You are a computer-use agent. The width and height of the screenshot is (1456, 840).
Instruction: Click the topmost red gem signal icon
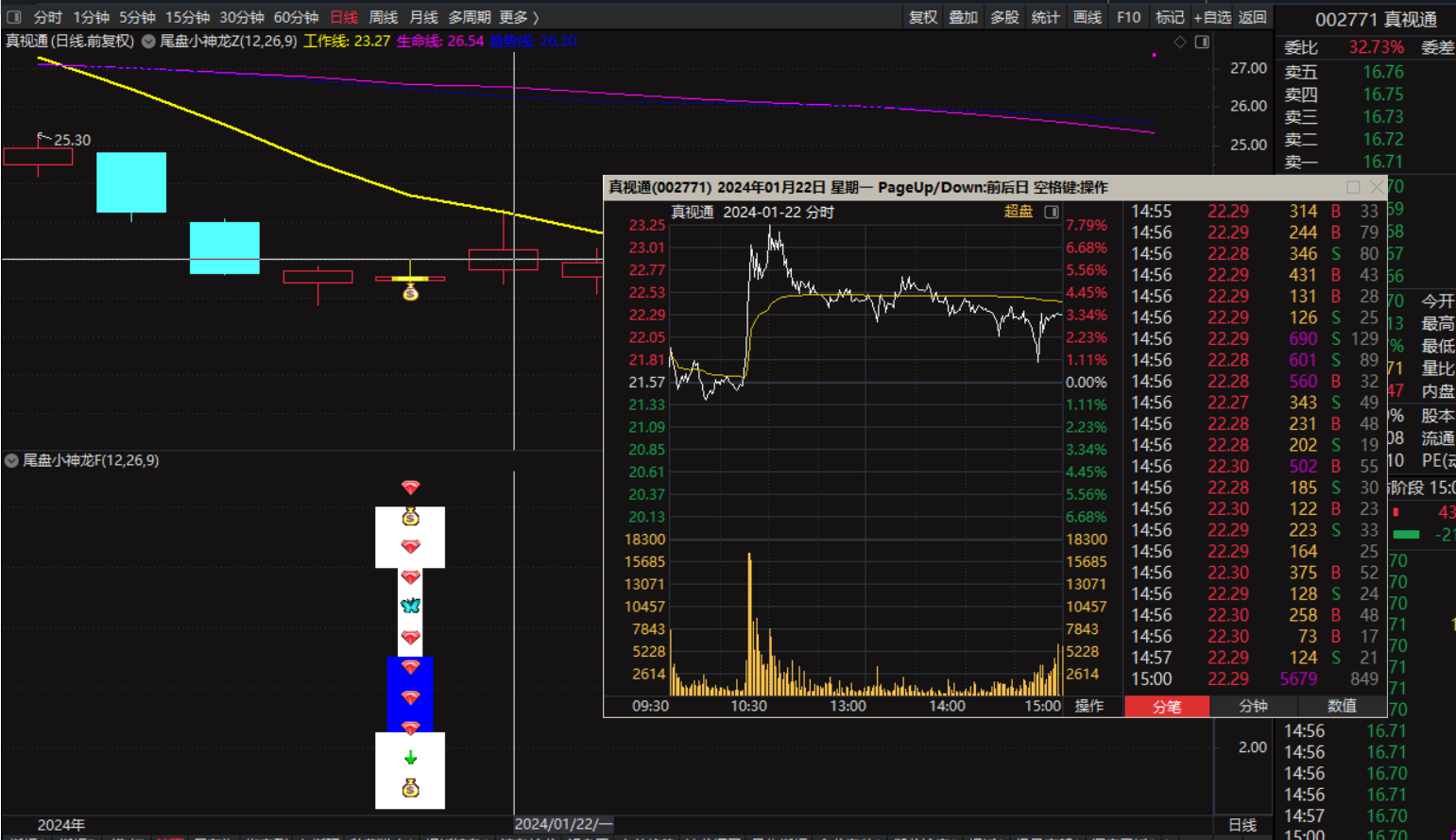click(x=410, y=488)
